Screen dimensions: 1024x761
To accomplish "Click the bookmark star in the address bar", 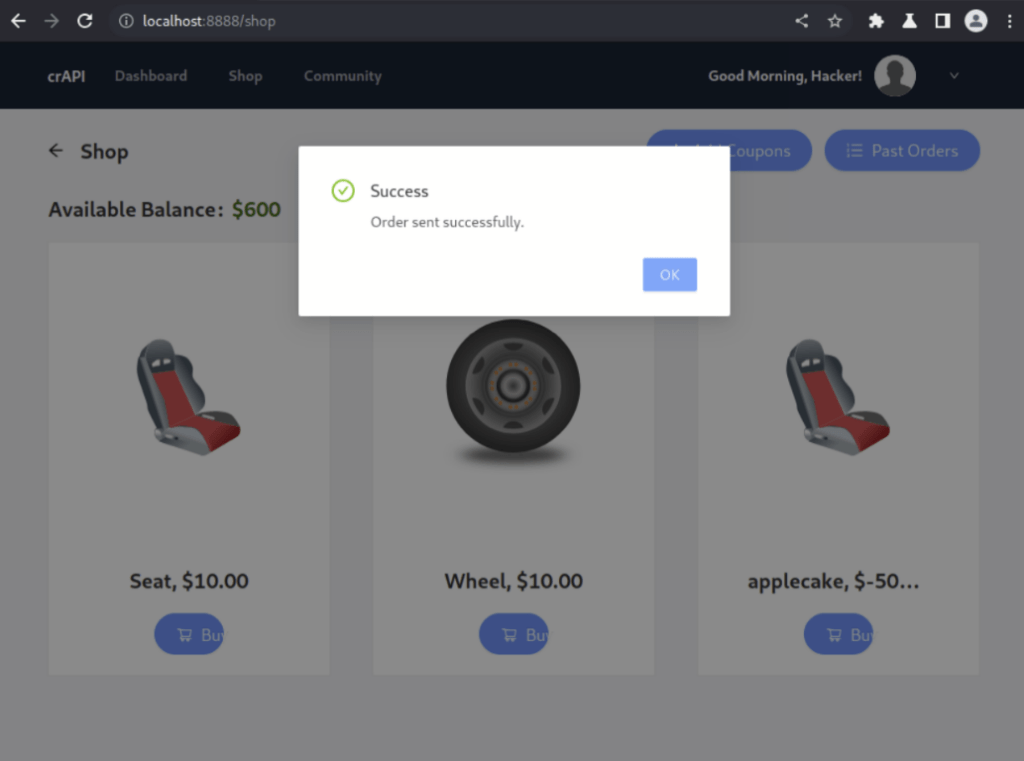I will click(836, 20).
